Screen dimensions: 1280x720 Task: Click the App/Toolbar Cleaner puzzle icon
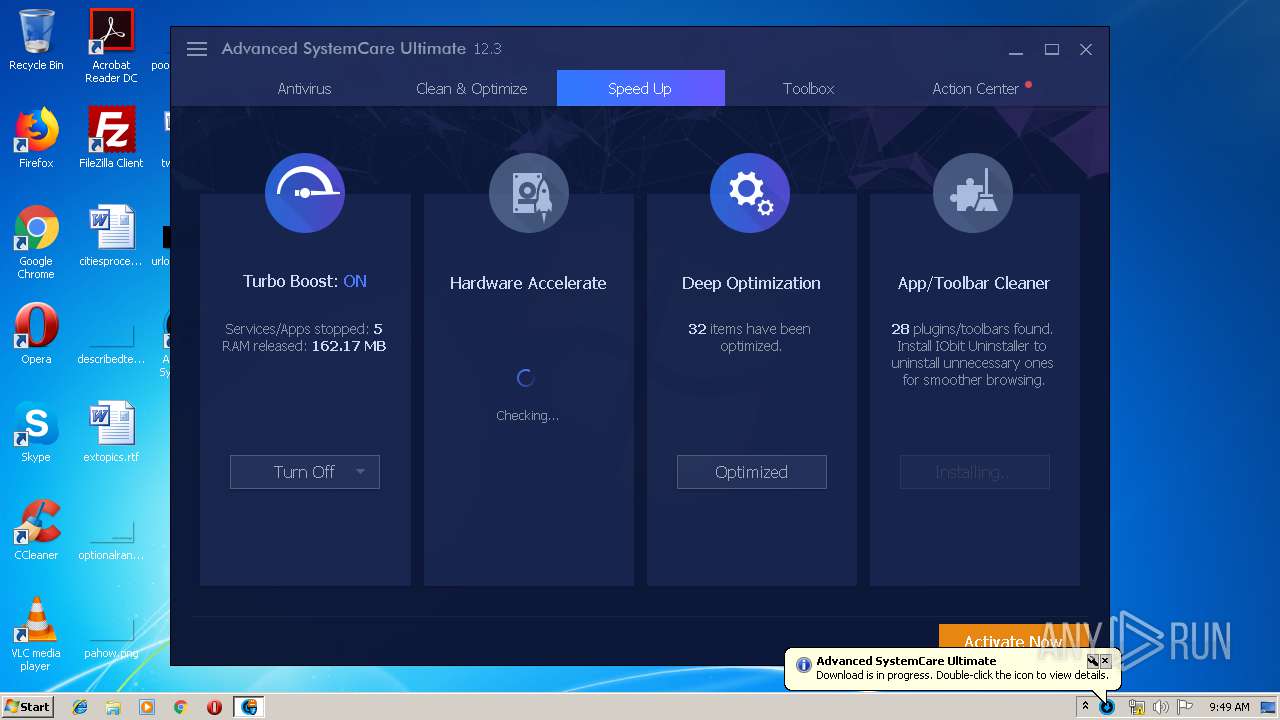point(973,193)
